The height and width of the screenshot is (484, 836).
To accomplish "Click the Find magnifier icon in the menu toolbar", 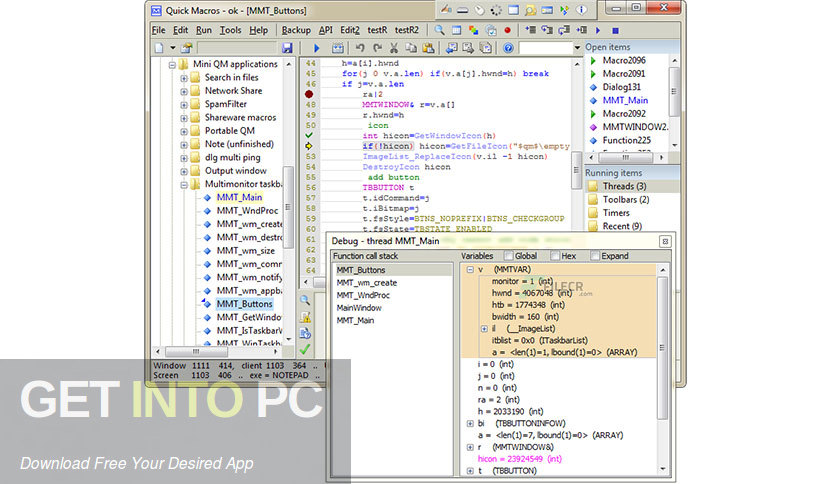I will coord(439,30).
